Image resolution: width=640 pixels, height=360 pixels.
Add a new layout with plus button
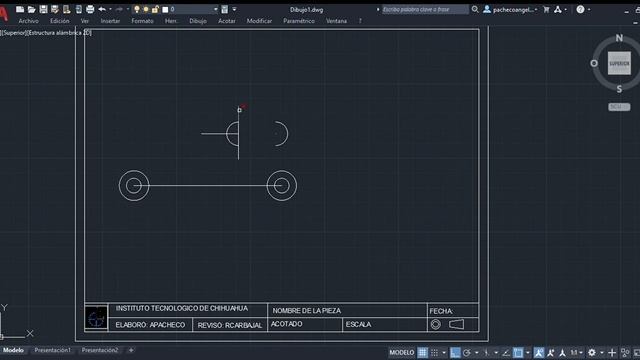(x=131, y=350)
